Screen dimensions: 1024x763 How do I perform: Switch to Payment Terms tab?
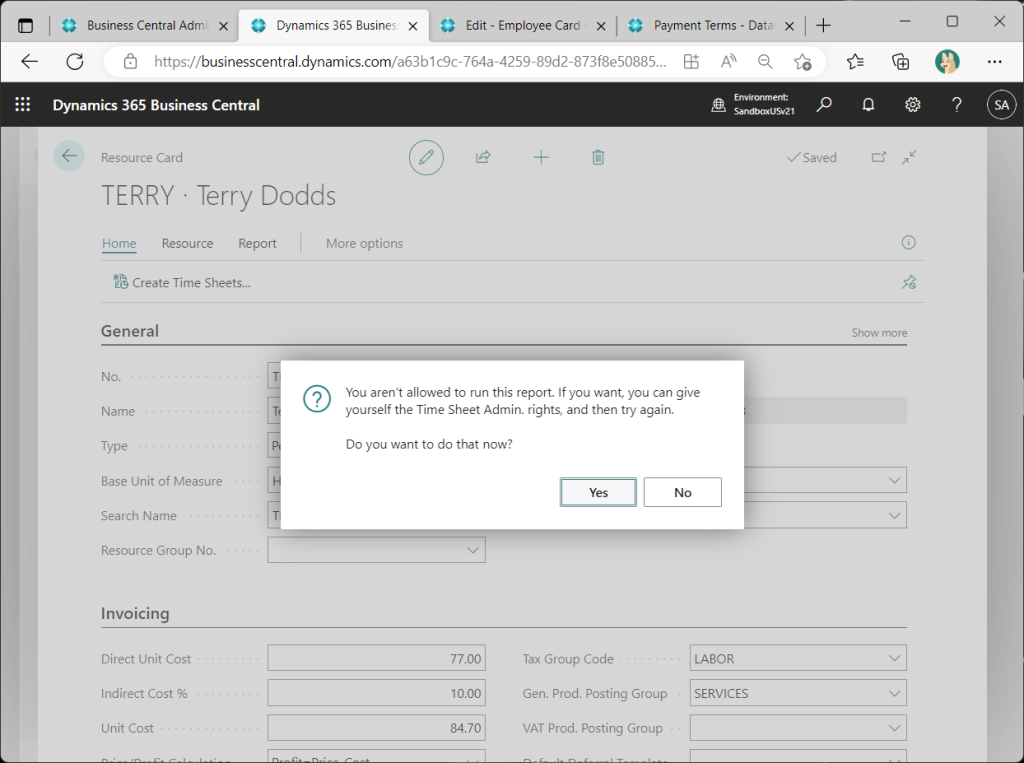pos(712,25)
